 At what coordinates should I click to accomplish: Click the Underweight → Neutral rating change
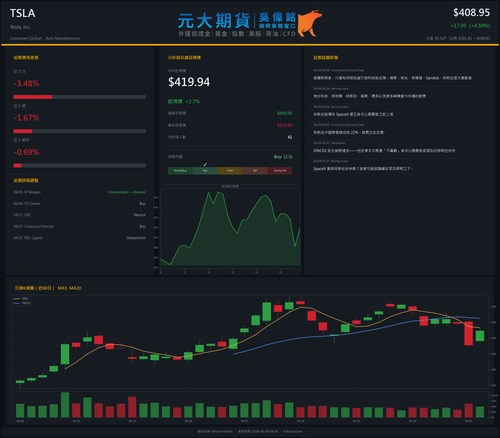coord(127,192)
